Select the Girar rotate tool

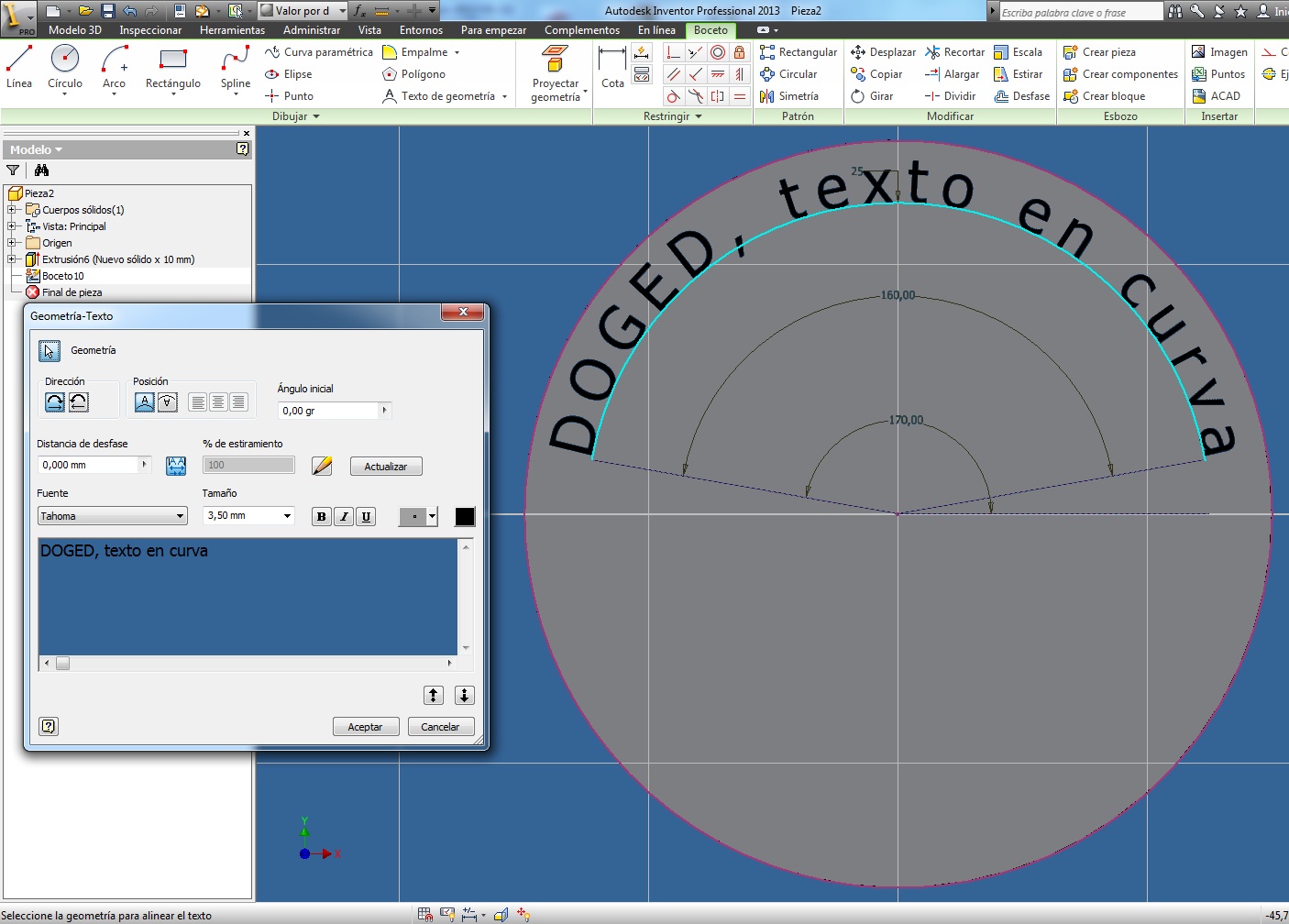tap(872, 96)
